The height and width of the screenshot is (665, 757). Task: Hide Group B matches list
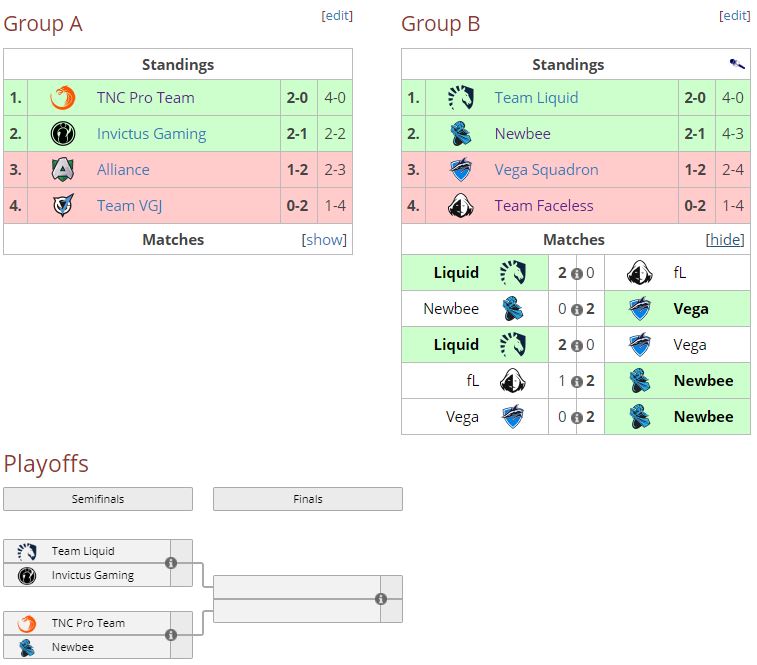[x=726, y=240]
